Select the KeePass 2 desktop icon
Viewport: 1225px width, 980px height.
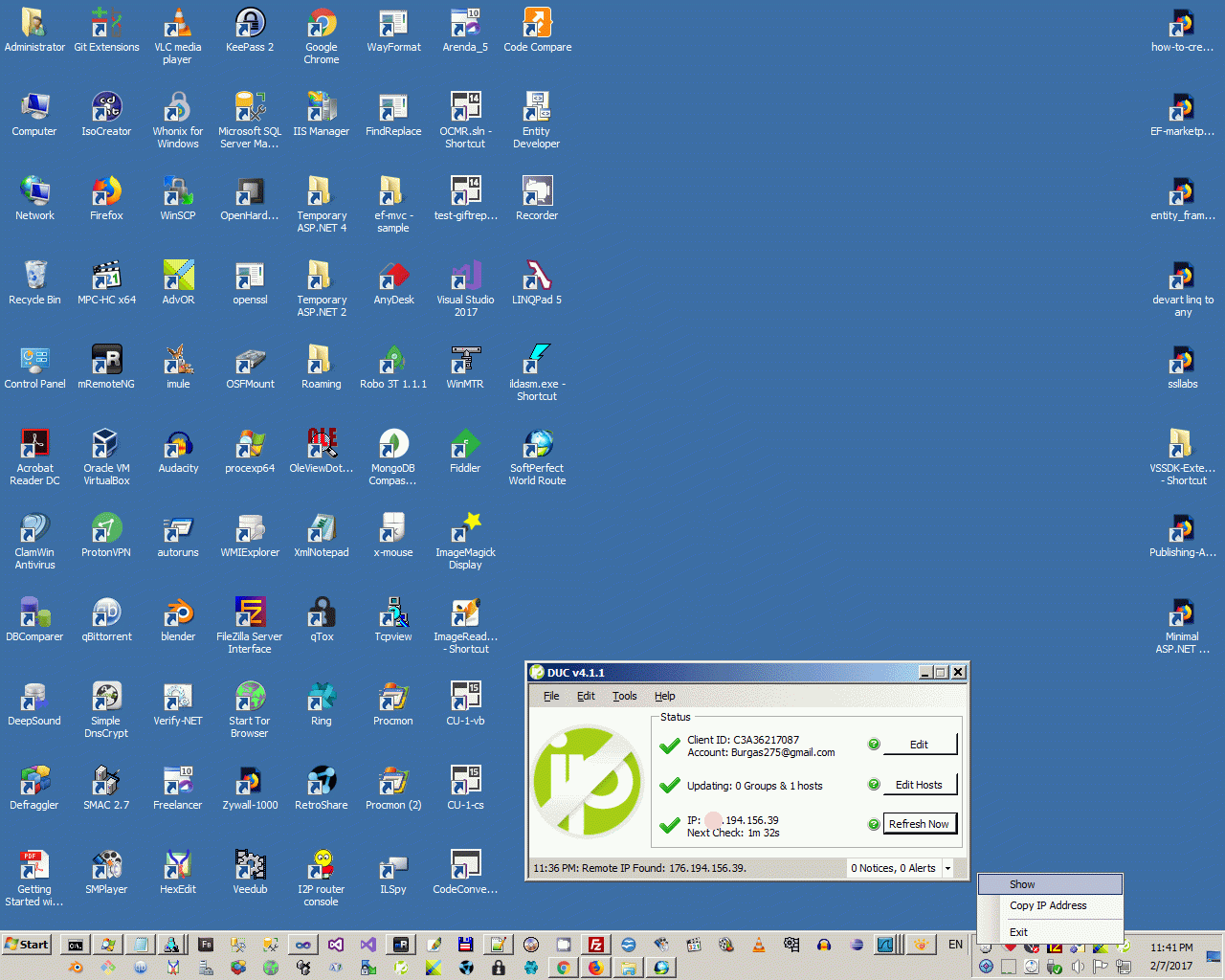(250, 31)
